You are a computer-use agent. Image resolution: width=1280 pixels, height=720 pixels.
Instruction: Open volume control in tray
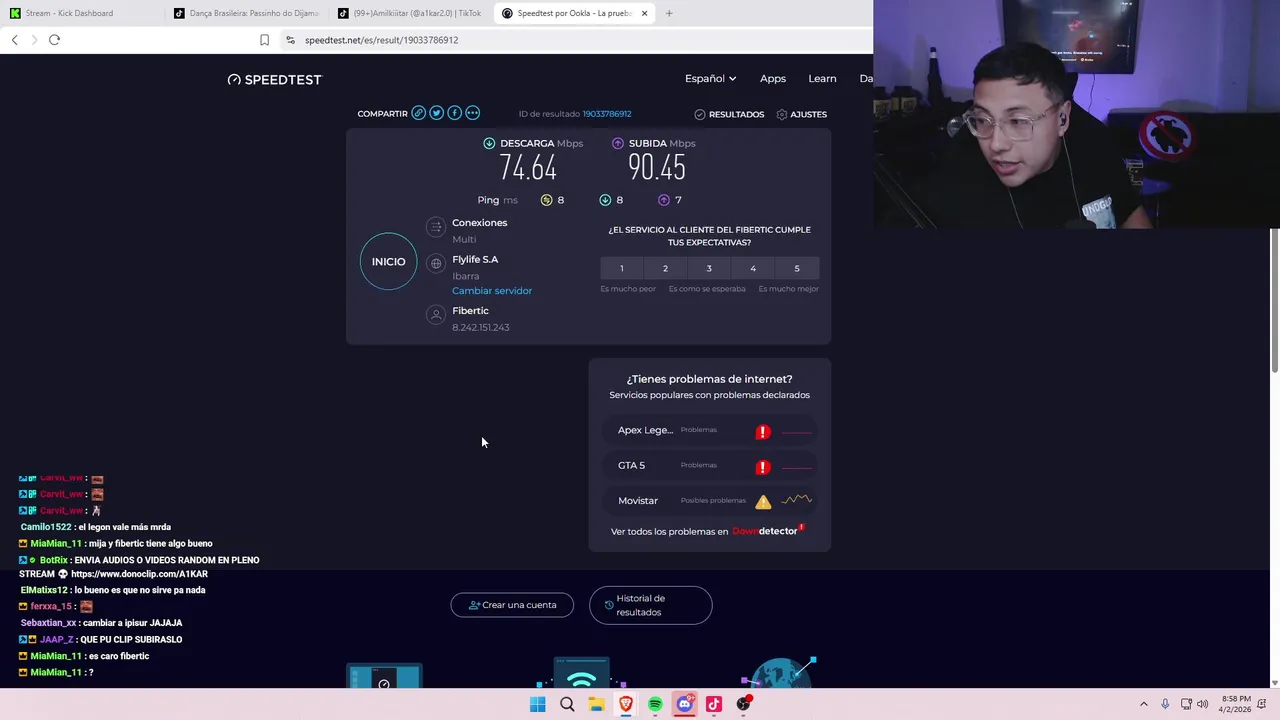pyautogui.click(x=1202, y=704)
